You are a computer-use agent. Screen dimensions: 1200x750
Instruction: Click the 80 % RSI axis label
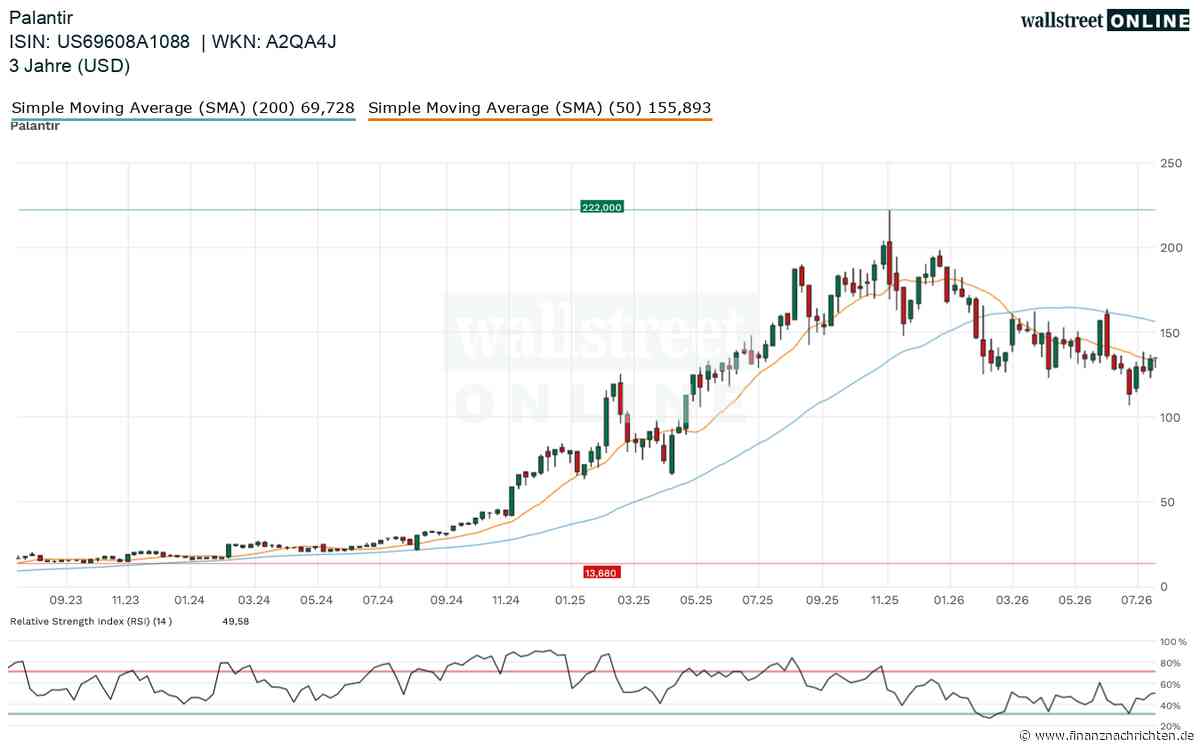point(1172,663)
